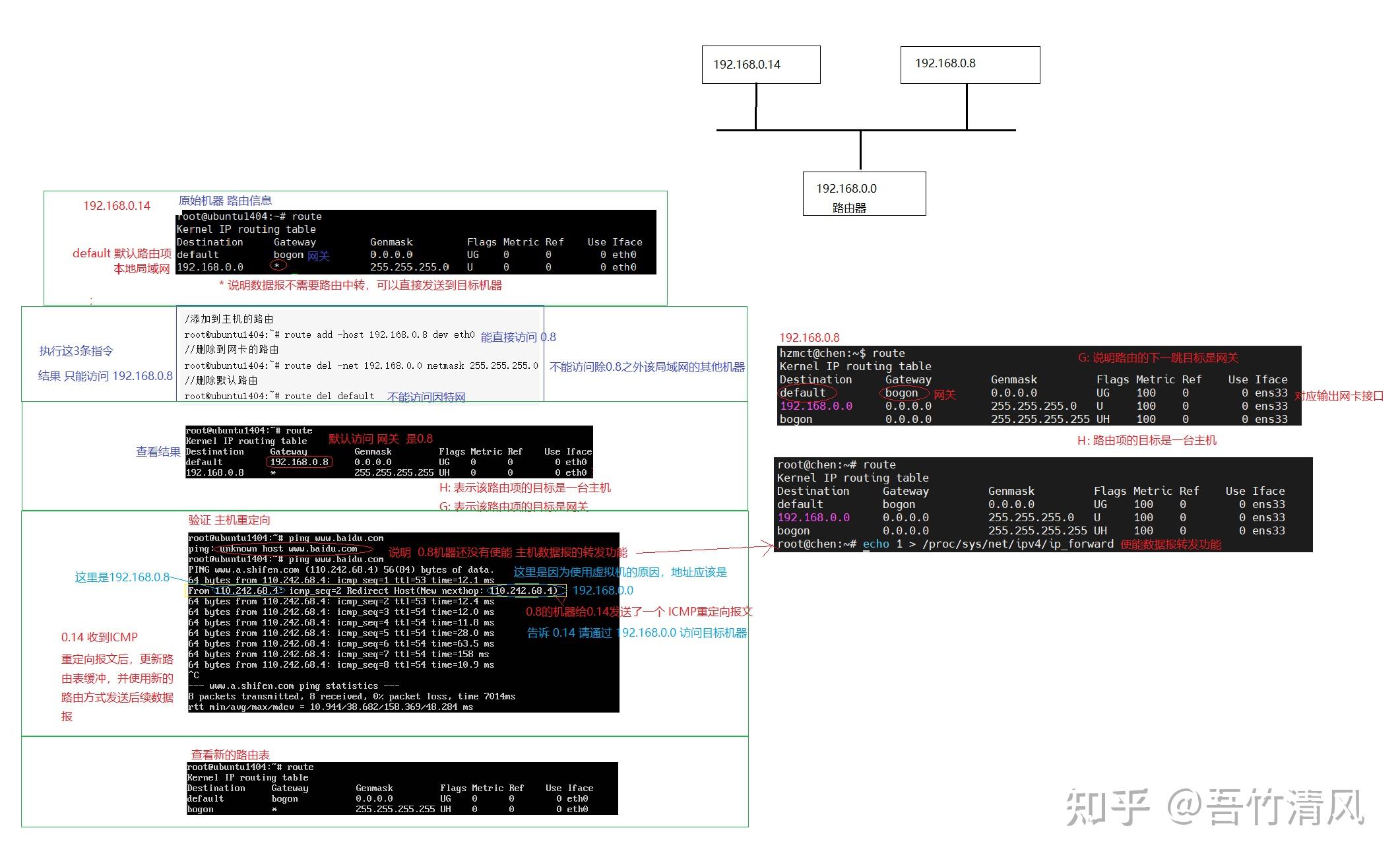Screen dimensions: 1400x863
Task: Click the blue label 查看结果
Action: 158,452
